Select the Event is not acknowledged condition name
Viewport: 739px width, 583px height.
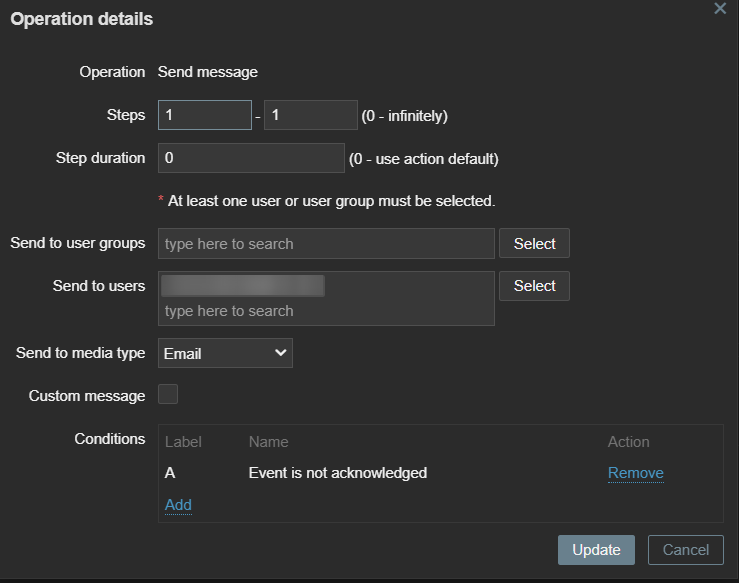pos(337,473)
